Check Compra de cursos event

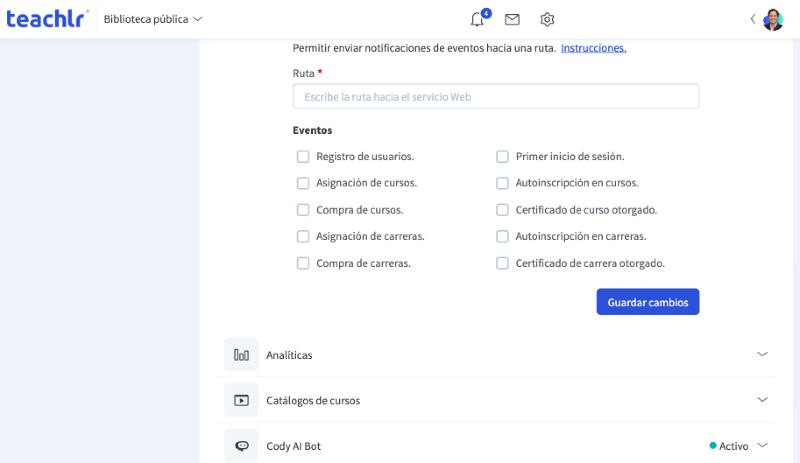[303, 210]
